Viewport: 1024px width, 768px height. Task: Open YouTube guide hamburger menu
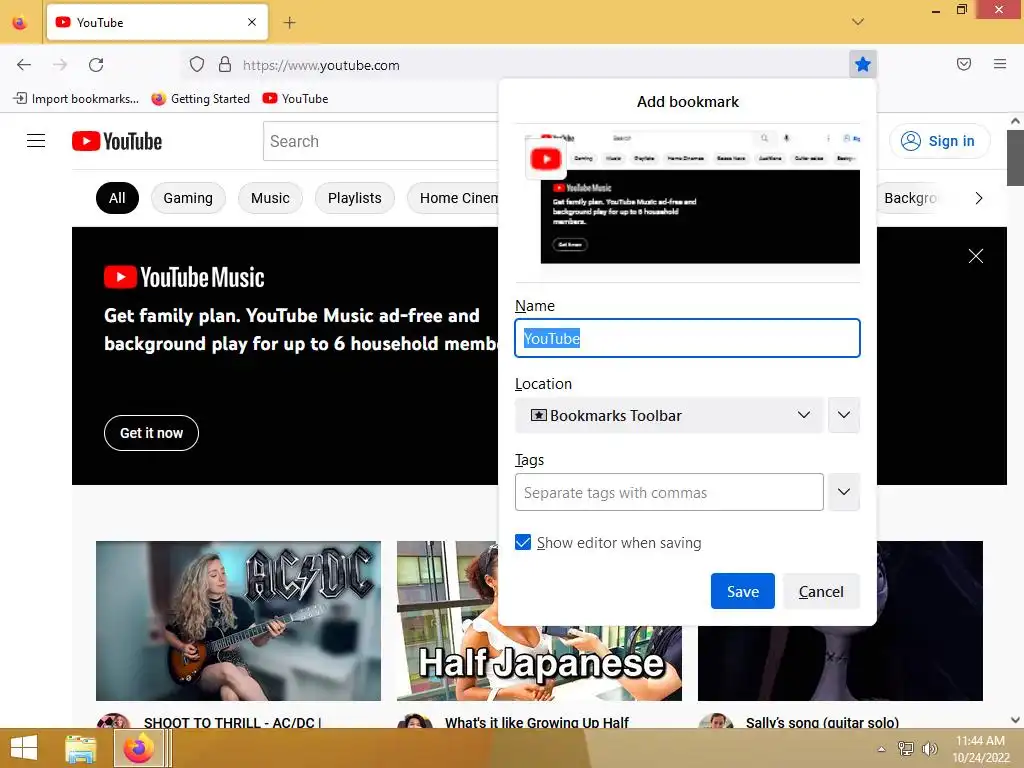point(36,141)
